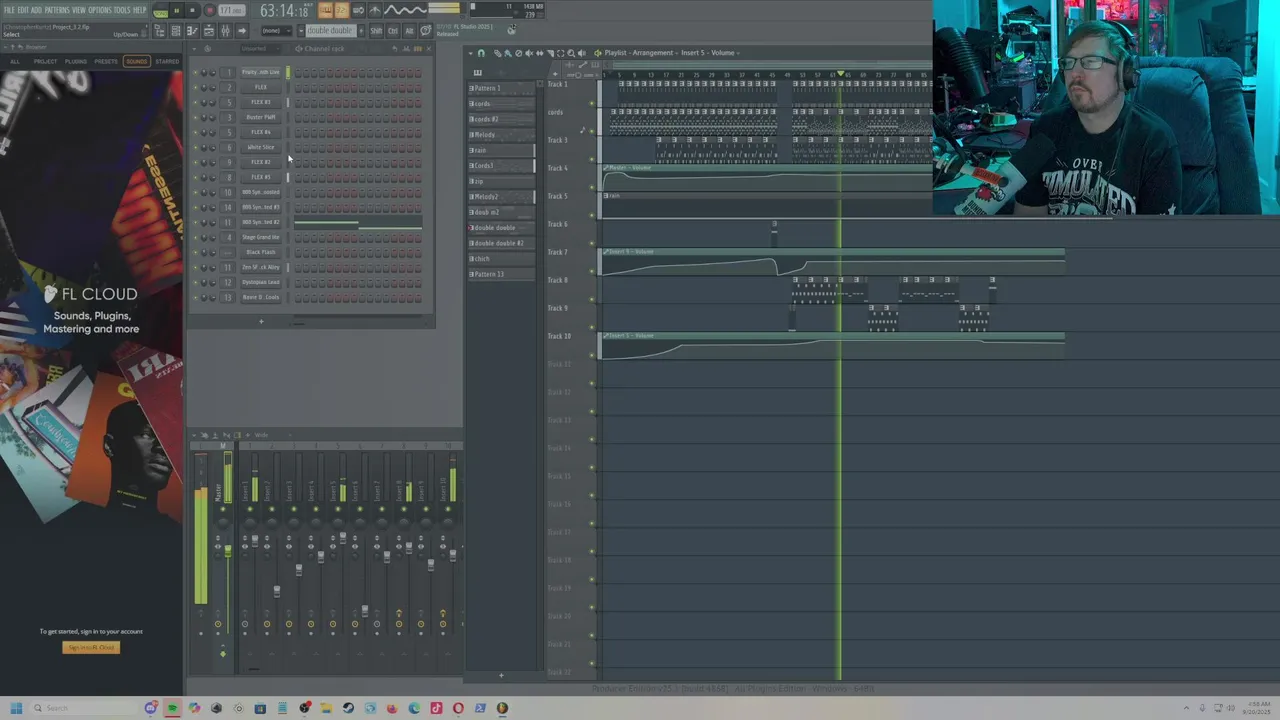This screenshot has height=720, width=1280.
Task: Click the plus button next to pattern selector
Action: pos(361,31)
